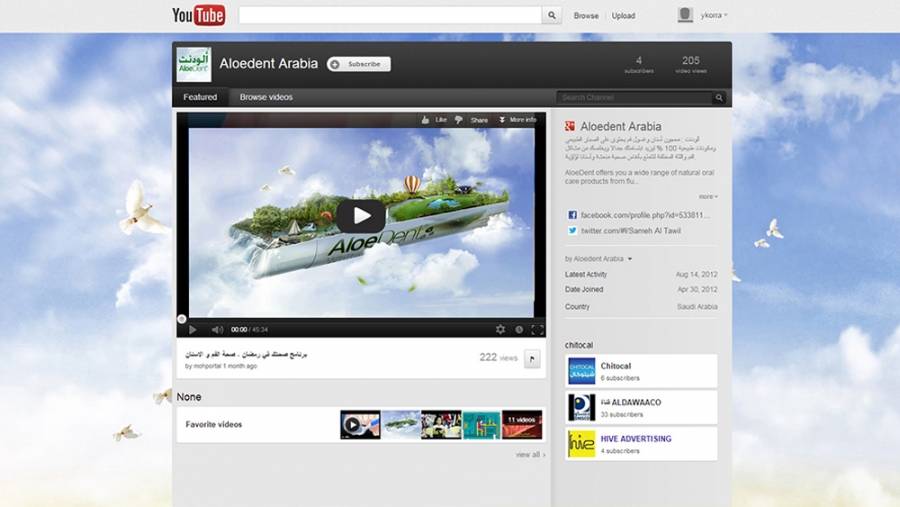The width and height of the screenshot is (900, 507).
Task: Click the Like label text
Action: point(441,120)
